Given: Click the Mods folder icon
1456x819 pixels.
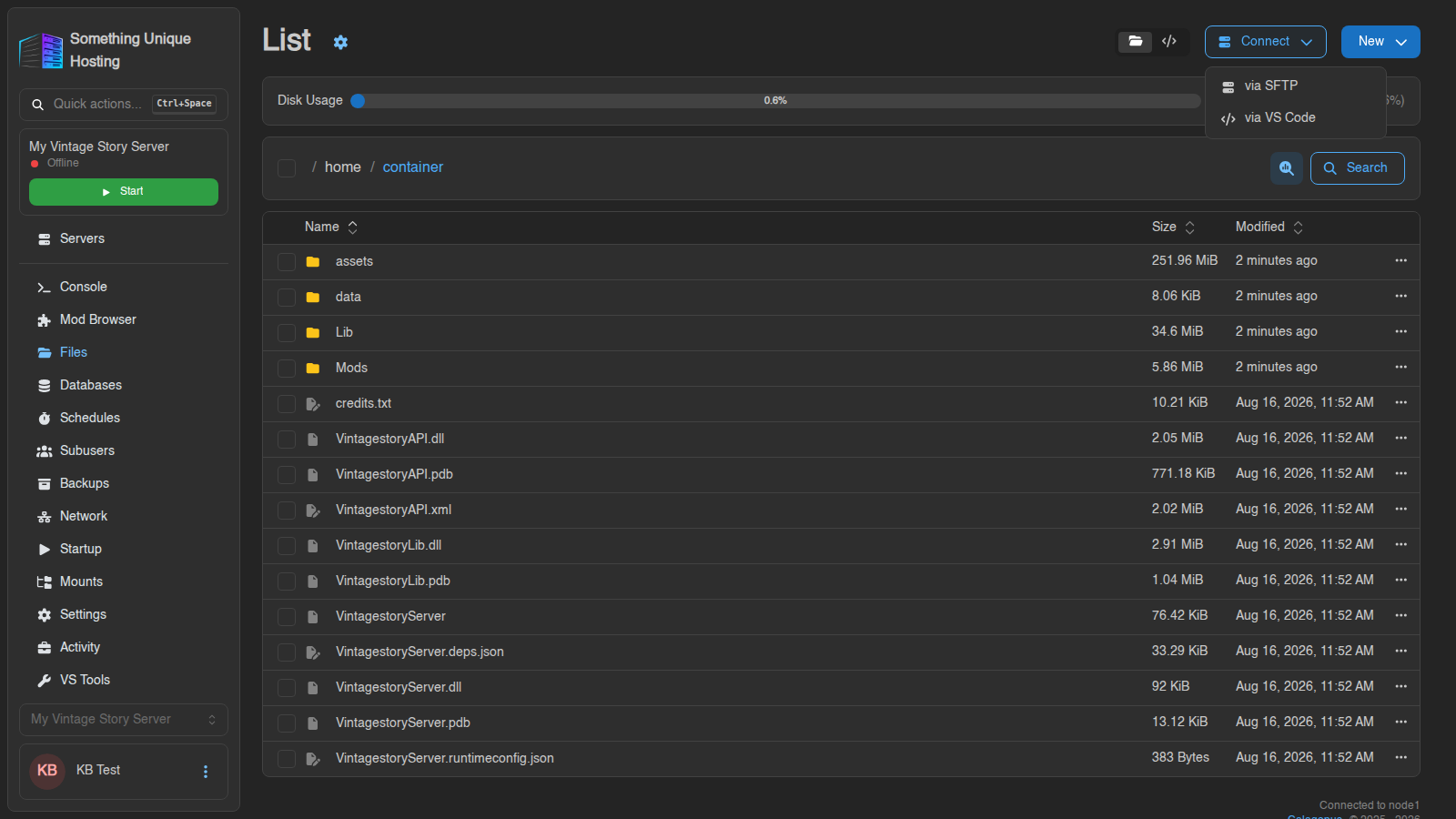Looking at the screenshot, I should coord(313,368).
